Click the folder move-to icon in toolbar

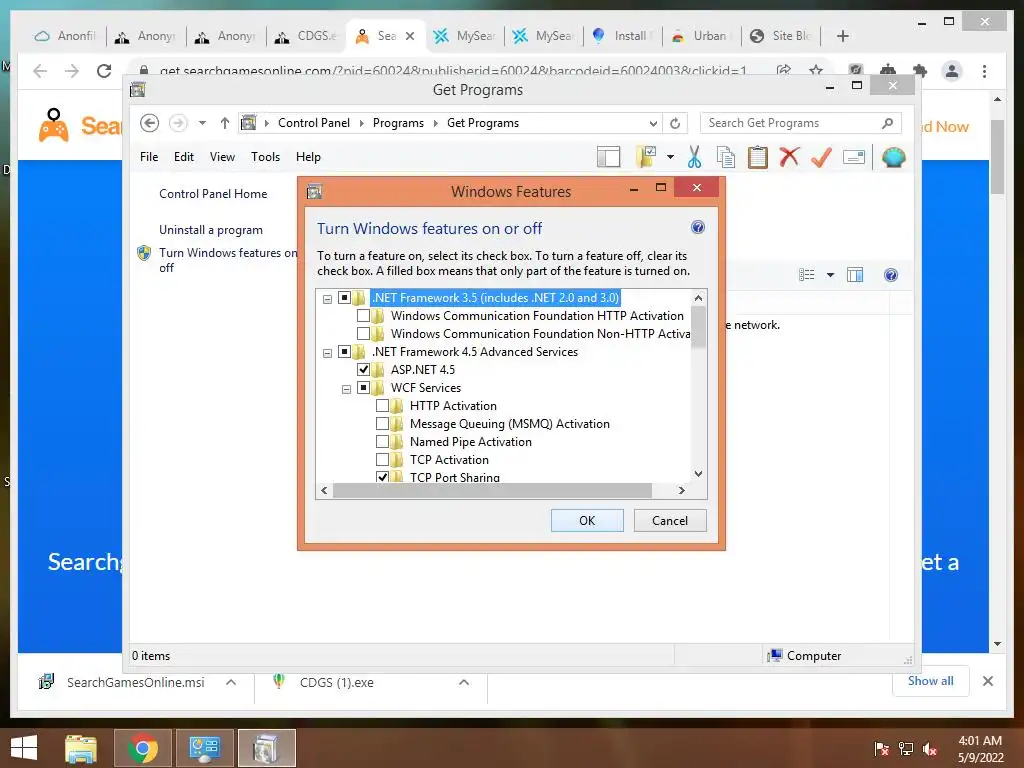coord(646,157)
